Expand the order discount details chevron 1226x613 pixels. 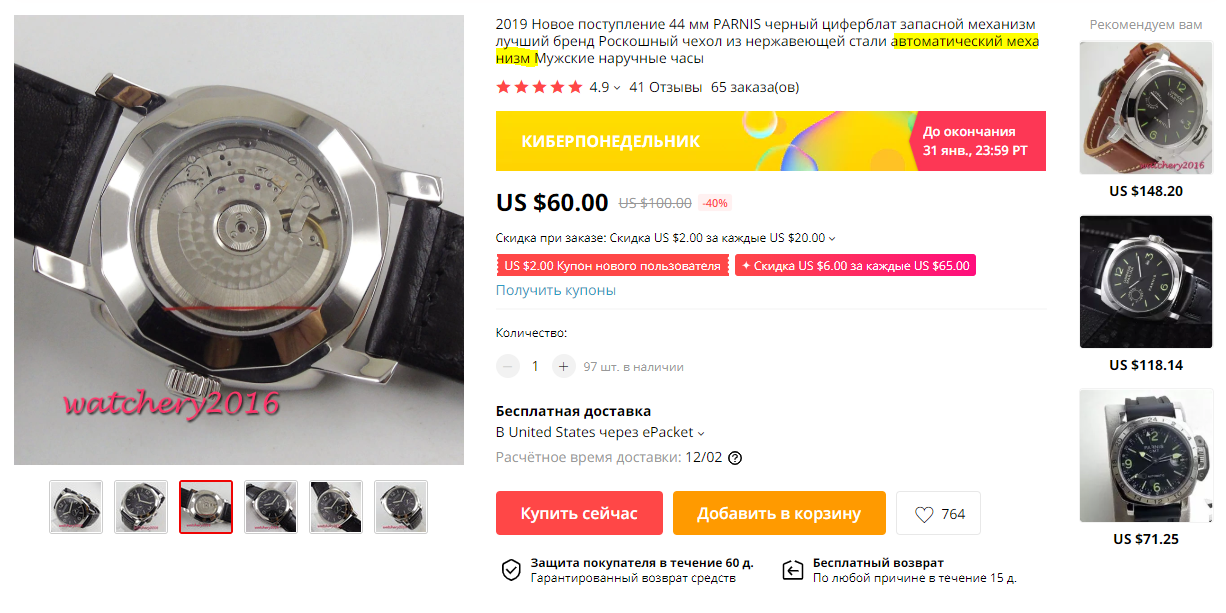[832, 239]
